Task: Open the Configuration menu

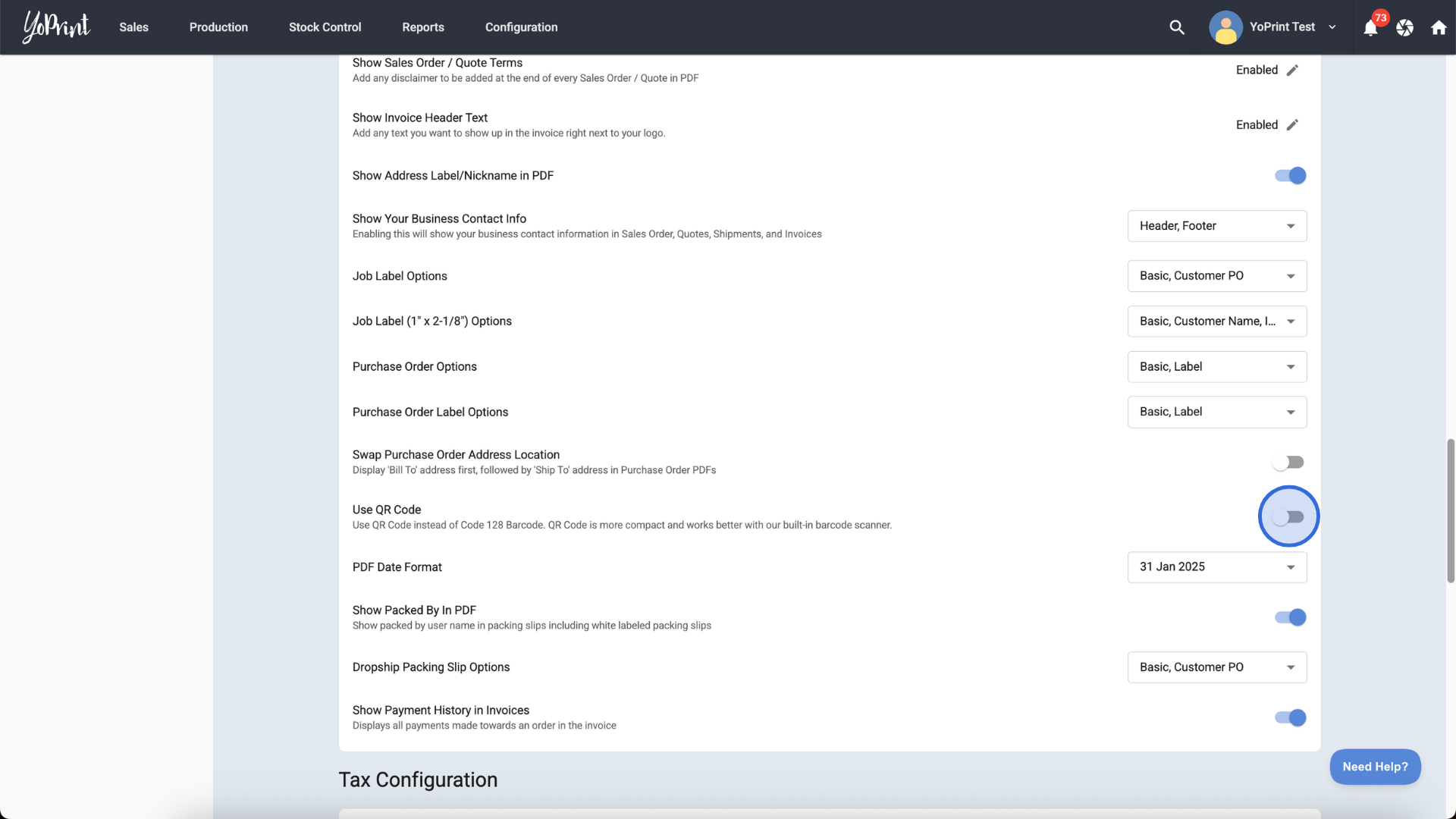Action: [x=522, y=27]
